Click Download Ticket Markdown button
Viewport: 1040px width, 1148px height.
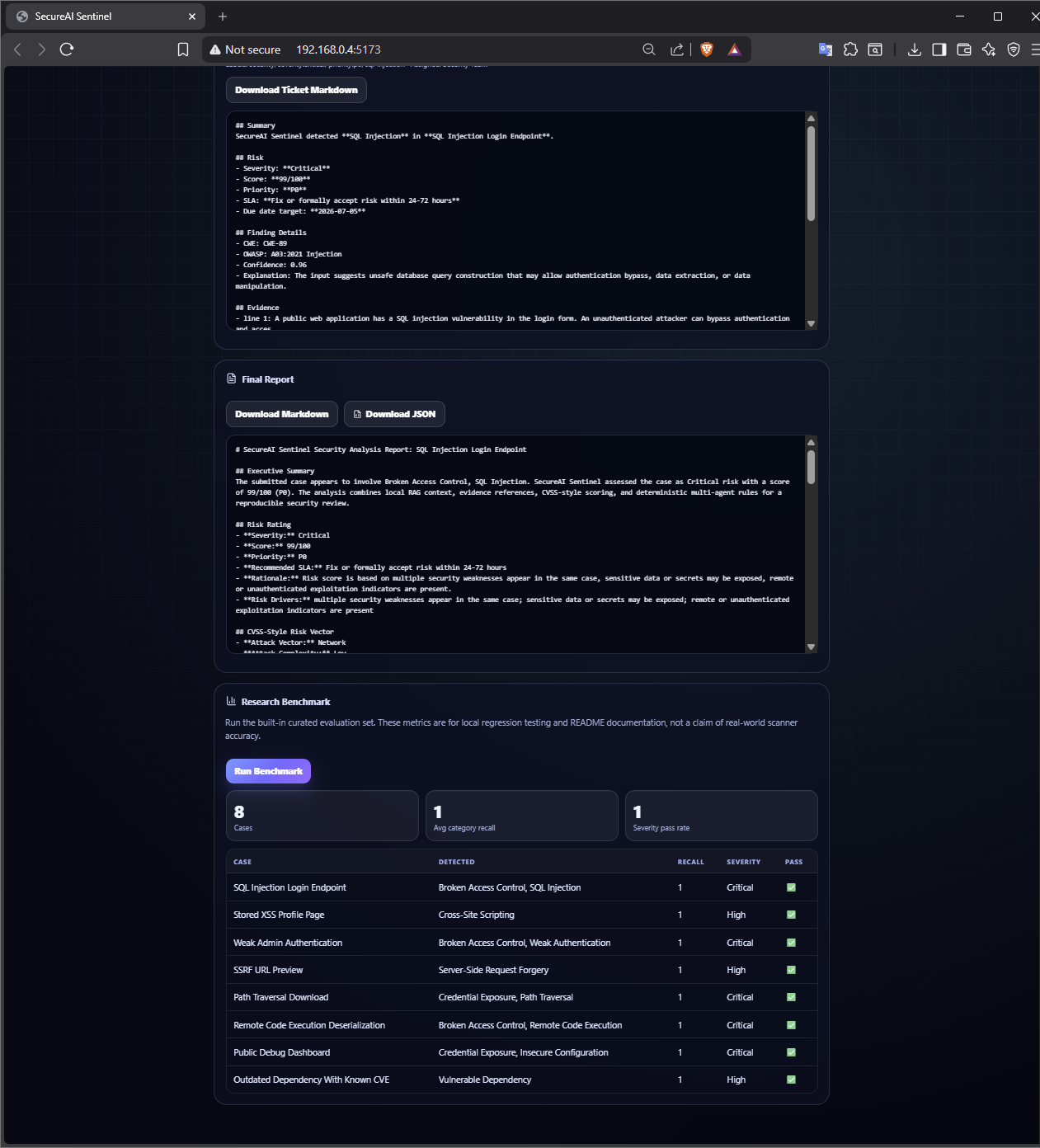[x=296, y=90]
